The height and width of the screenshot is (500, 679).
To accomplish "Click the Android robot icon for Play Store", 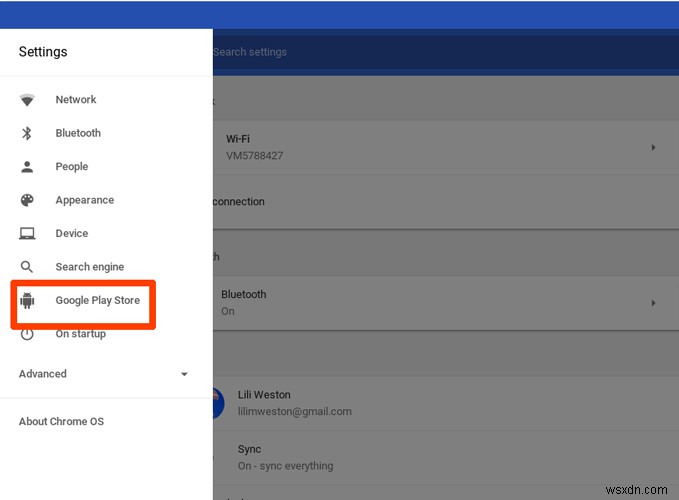I will [x=27, y=300].
